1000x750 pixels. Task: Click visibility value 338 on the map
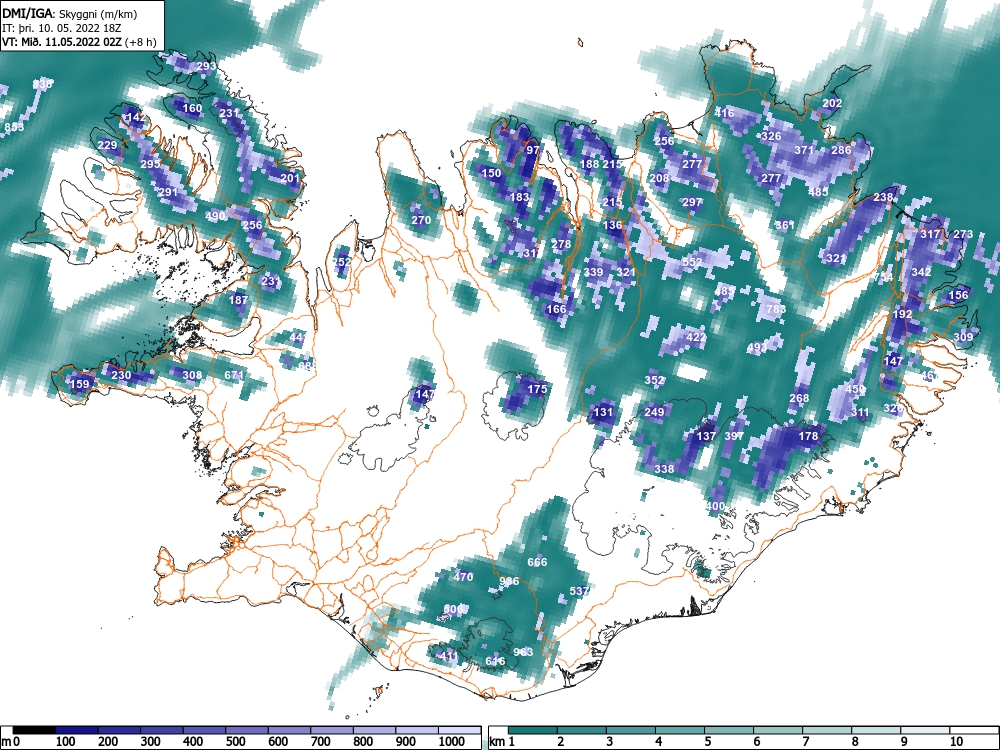click(x=664, y=469)
